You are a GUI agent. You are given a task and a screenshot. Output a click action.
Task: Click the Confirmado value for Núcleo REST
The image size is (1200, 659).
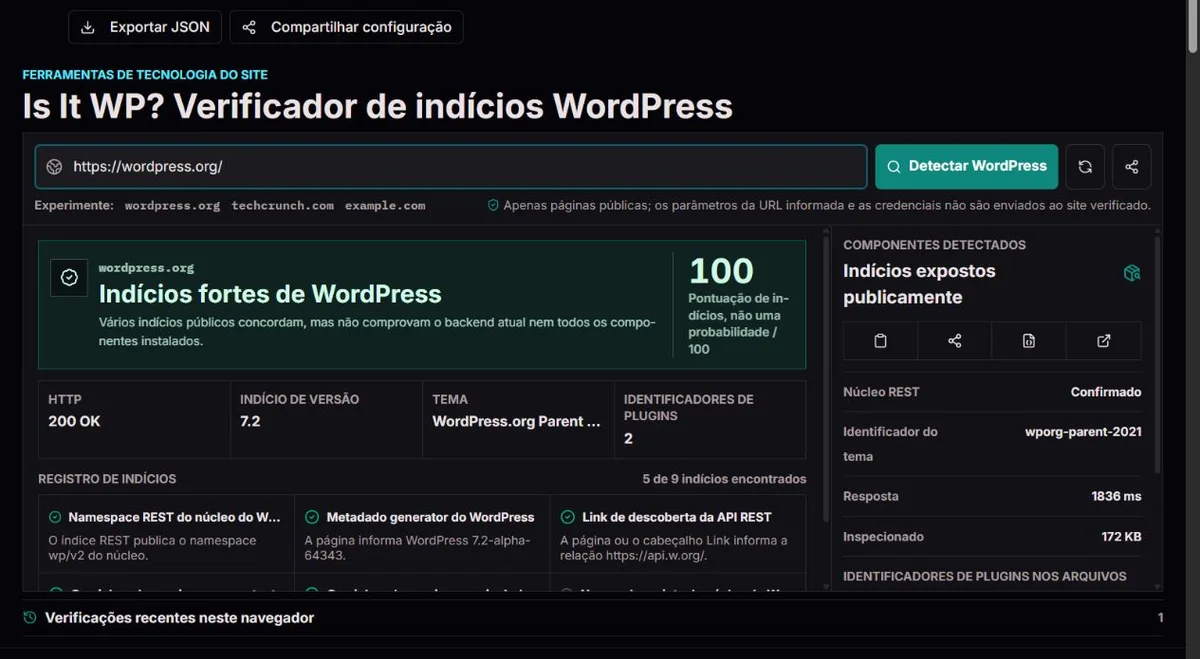coord(1106,392)
